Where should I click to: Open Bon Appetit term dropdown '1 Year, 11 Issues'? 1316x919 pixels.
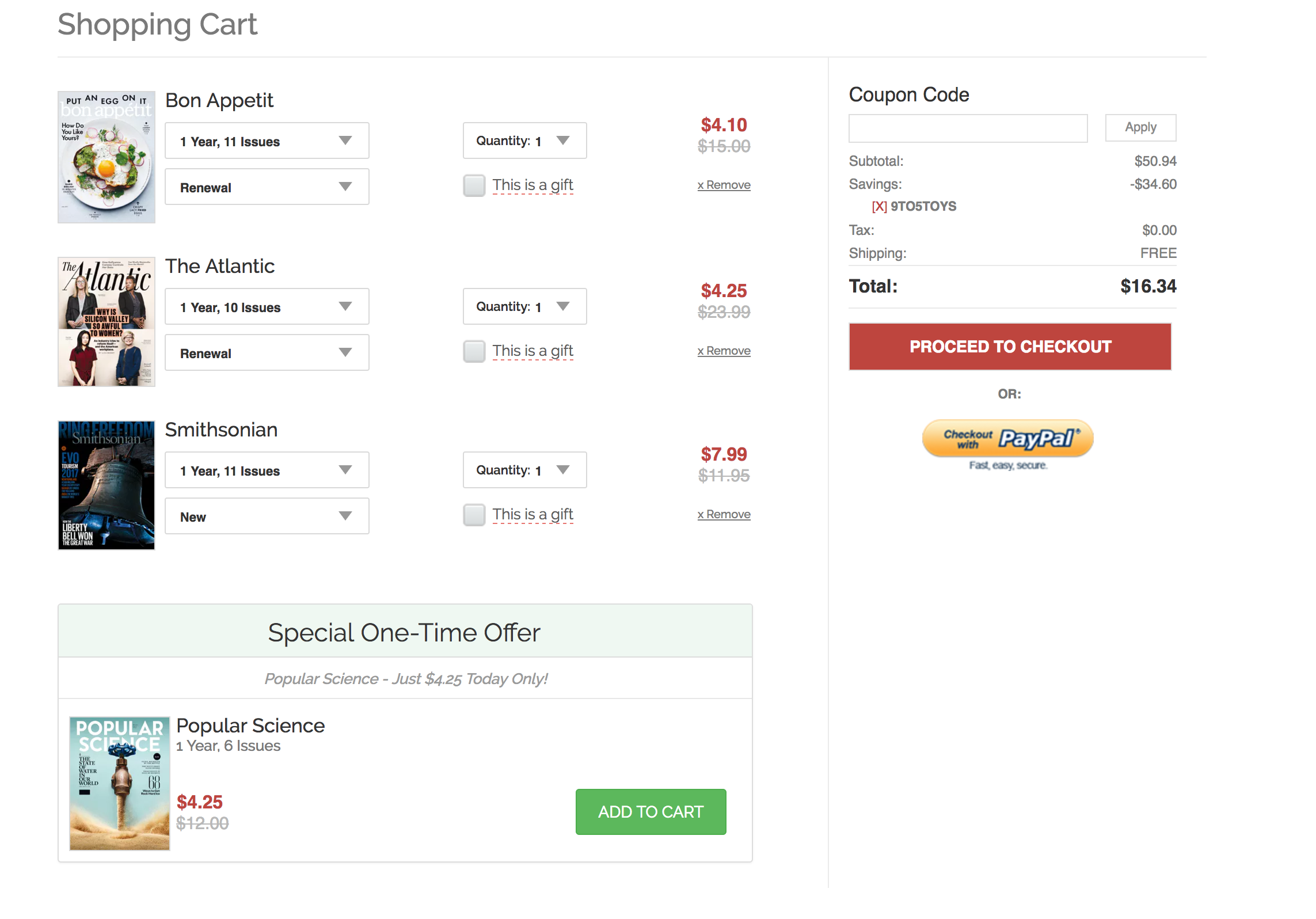pyautogui.click(x=267, y=141)
